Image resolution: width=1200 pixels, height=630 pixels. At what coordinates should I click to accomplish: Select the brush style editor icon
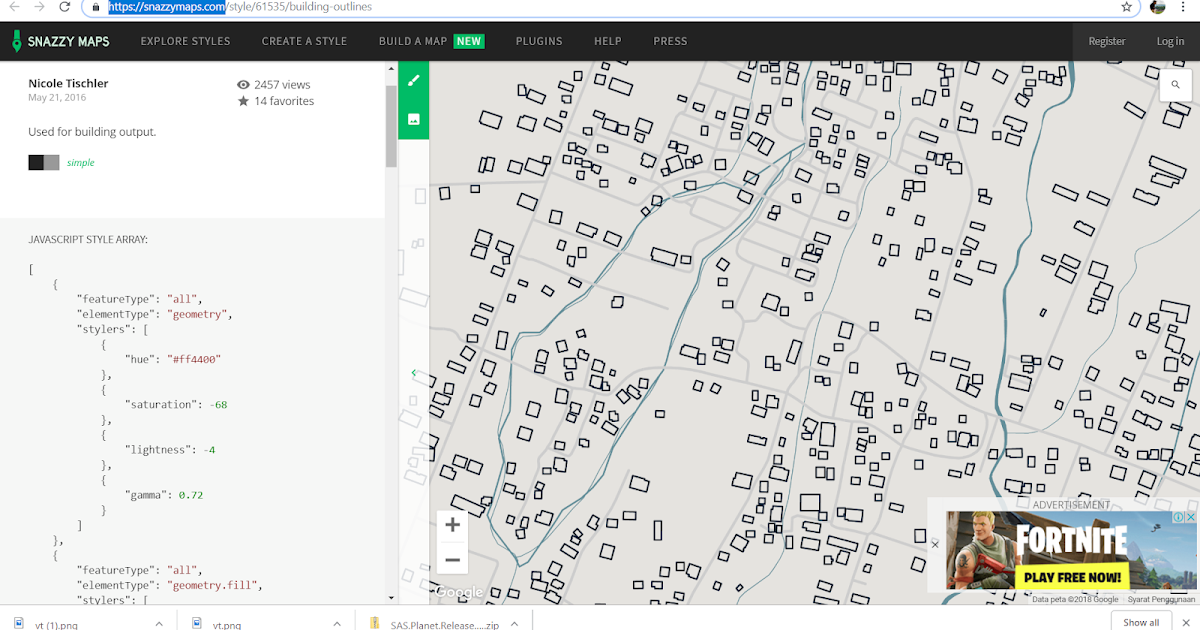[x=414, y=80]
